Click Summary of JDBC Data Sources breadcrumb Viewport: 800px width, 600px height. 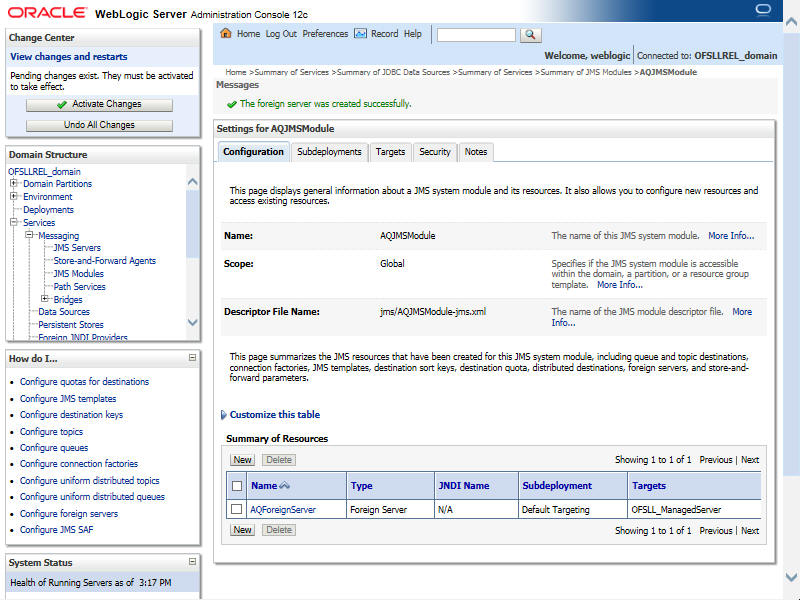393,72
